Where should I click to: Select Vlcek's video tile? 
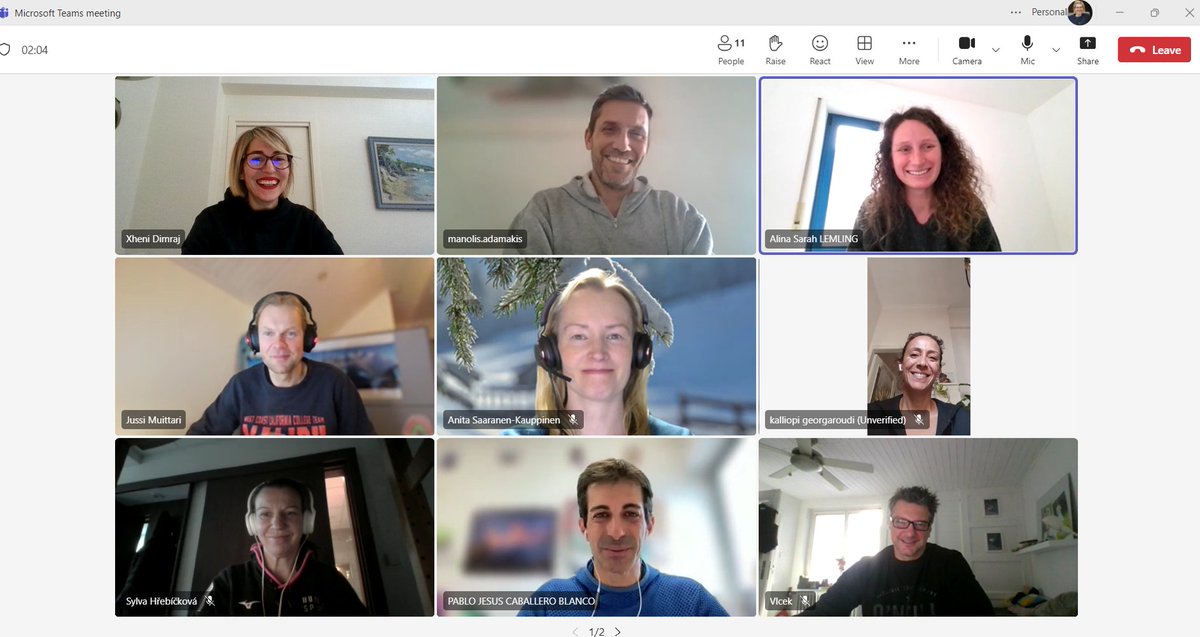point(918,527)
